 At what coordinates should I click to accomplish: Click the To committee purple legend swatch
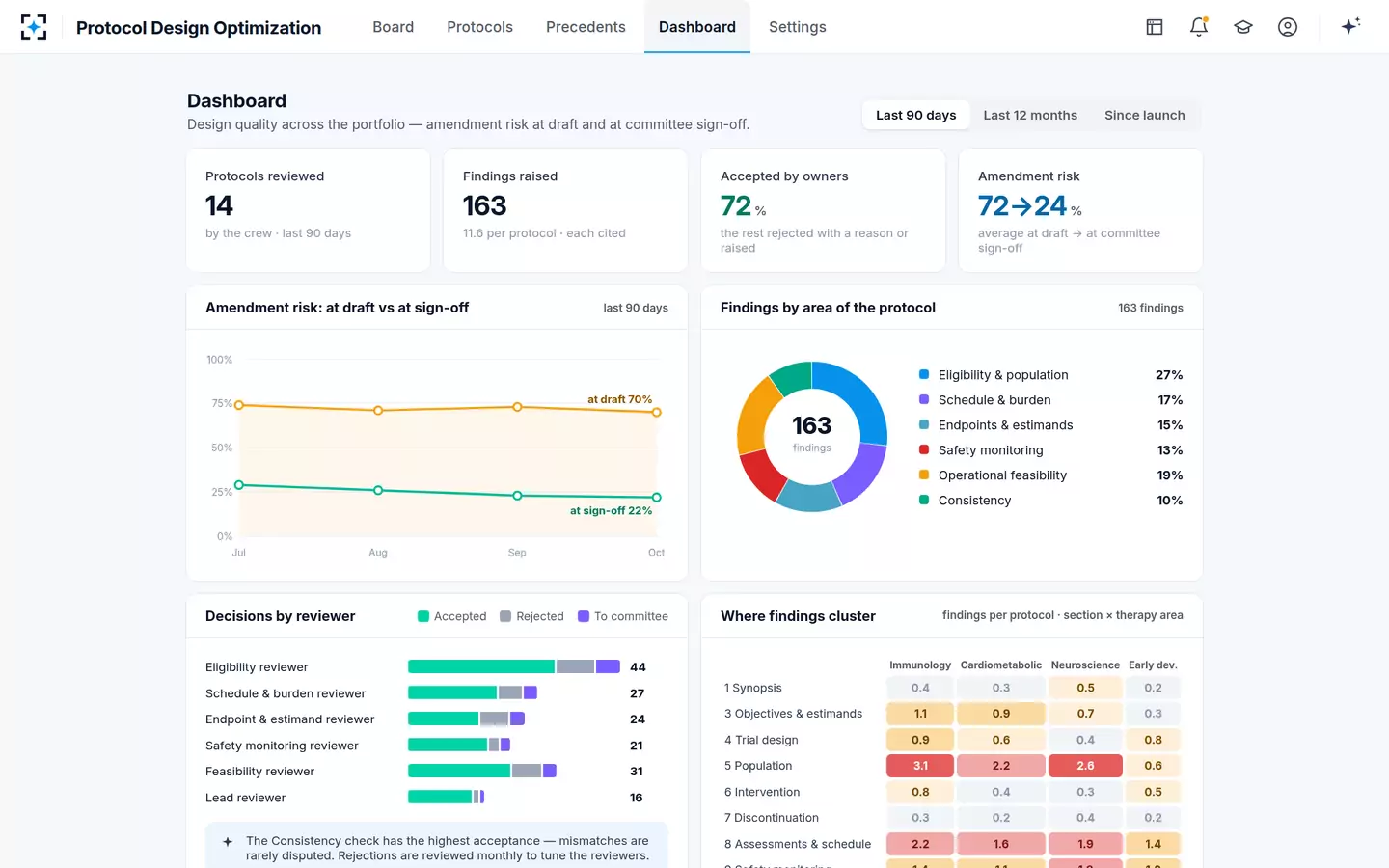coord(584,616)
